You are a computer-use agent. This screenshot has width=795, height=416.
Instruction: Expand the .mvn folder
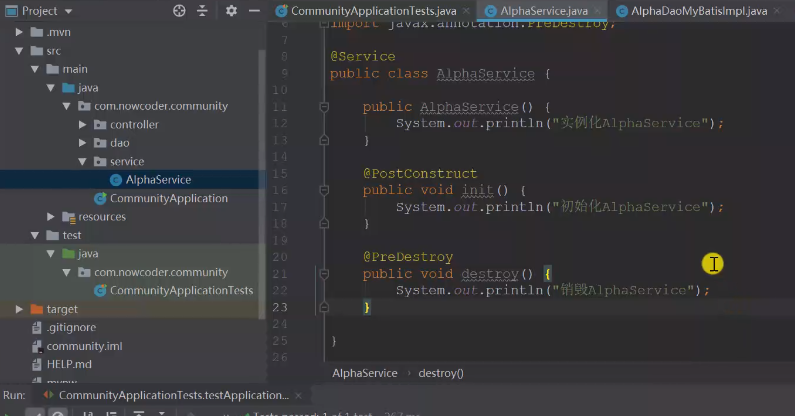coord(19,32)
